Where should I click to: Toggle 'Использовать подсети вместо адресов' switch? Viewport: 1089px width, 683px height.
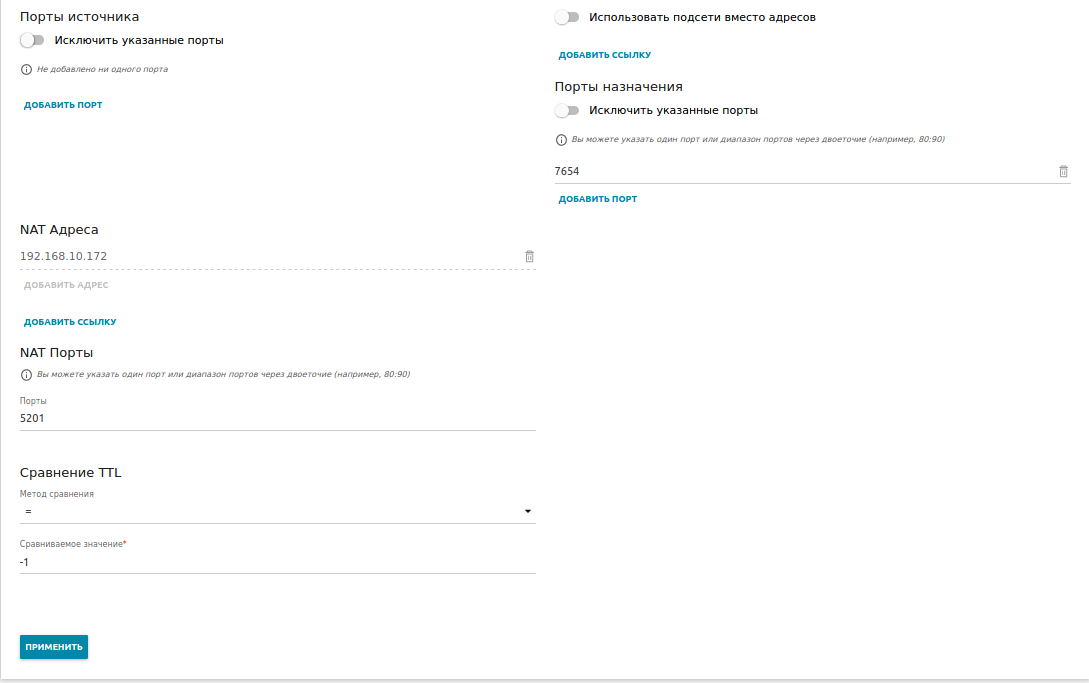coord(567,17)
